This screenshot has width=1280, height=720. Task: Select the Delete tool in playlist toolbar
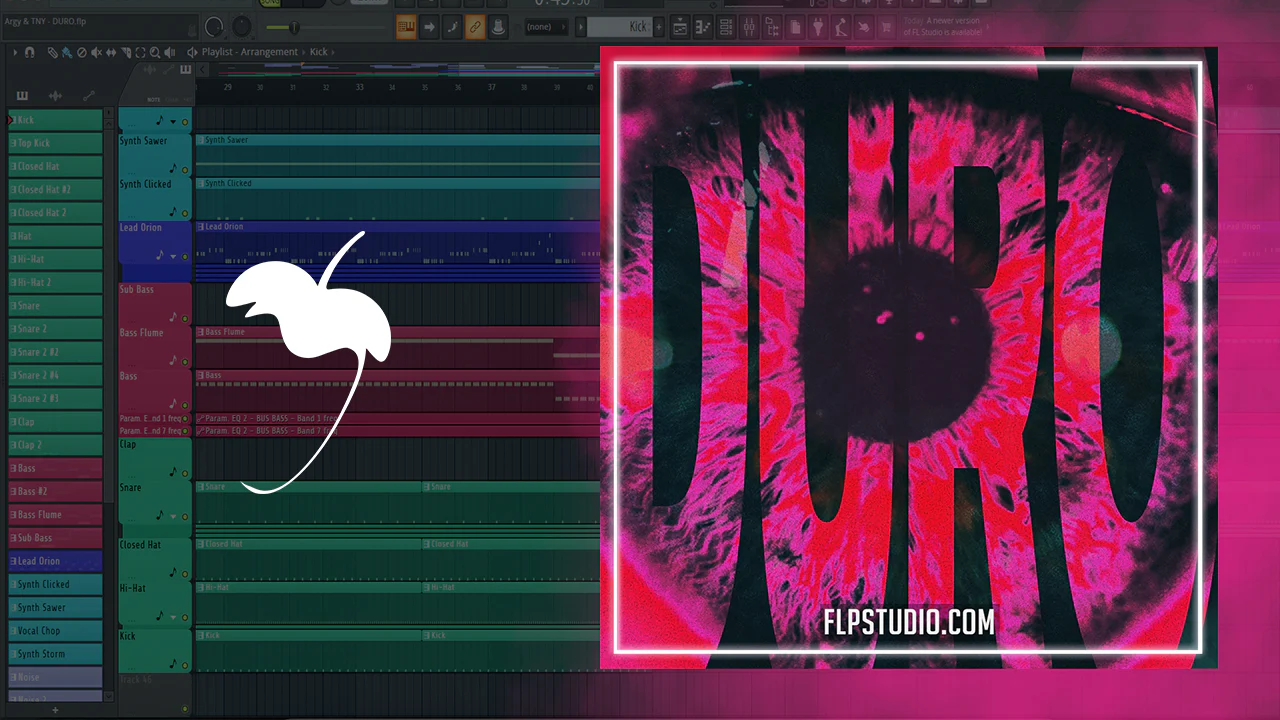82,52
